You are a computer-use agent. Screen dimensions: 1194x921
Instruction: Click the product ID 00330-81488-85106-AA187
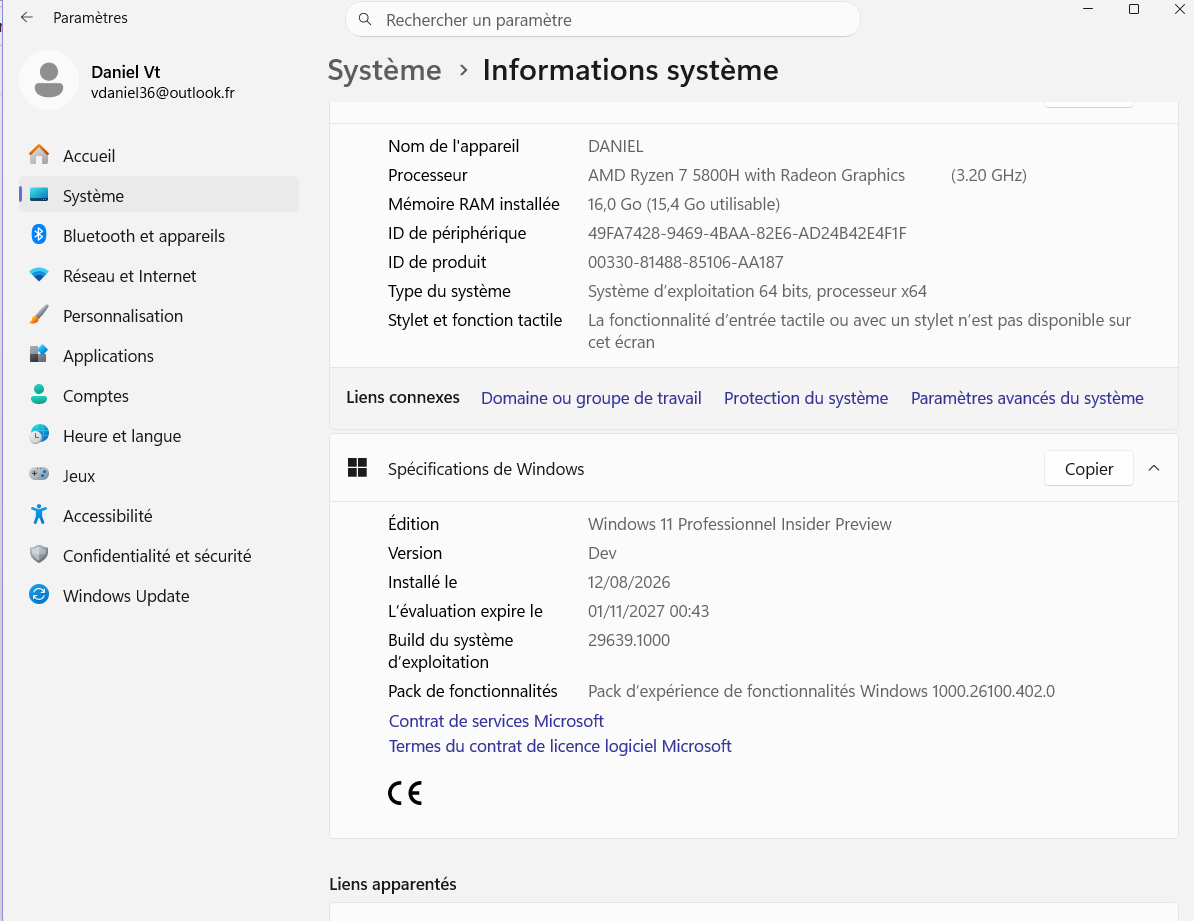click(685, 262)
